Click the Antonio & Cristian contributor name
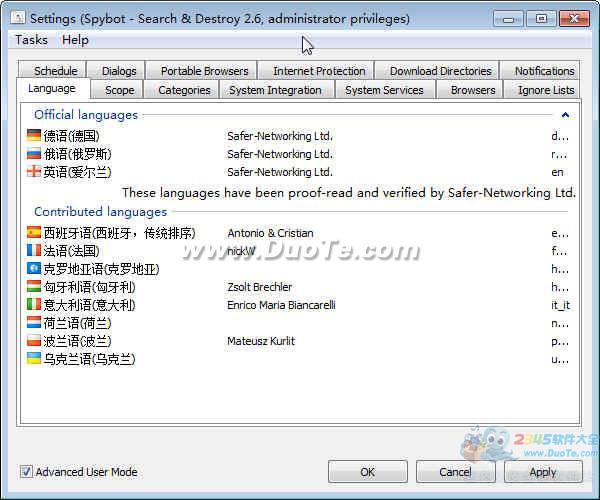600x500 pixels. [270, 233]
